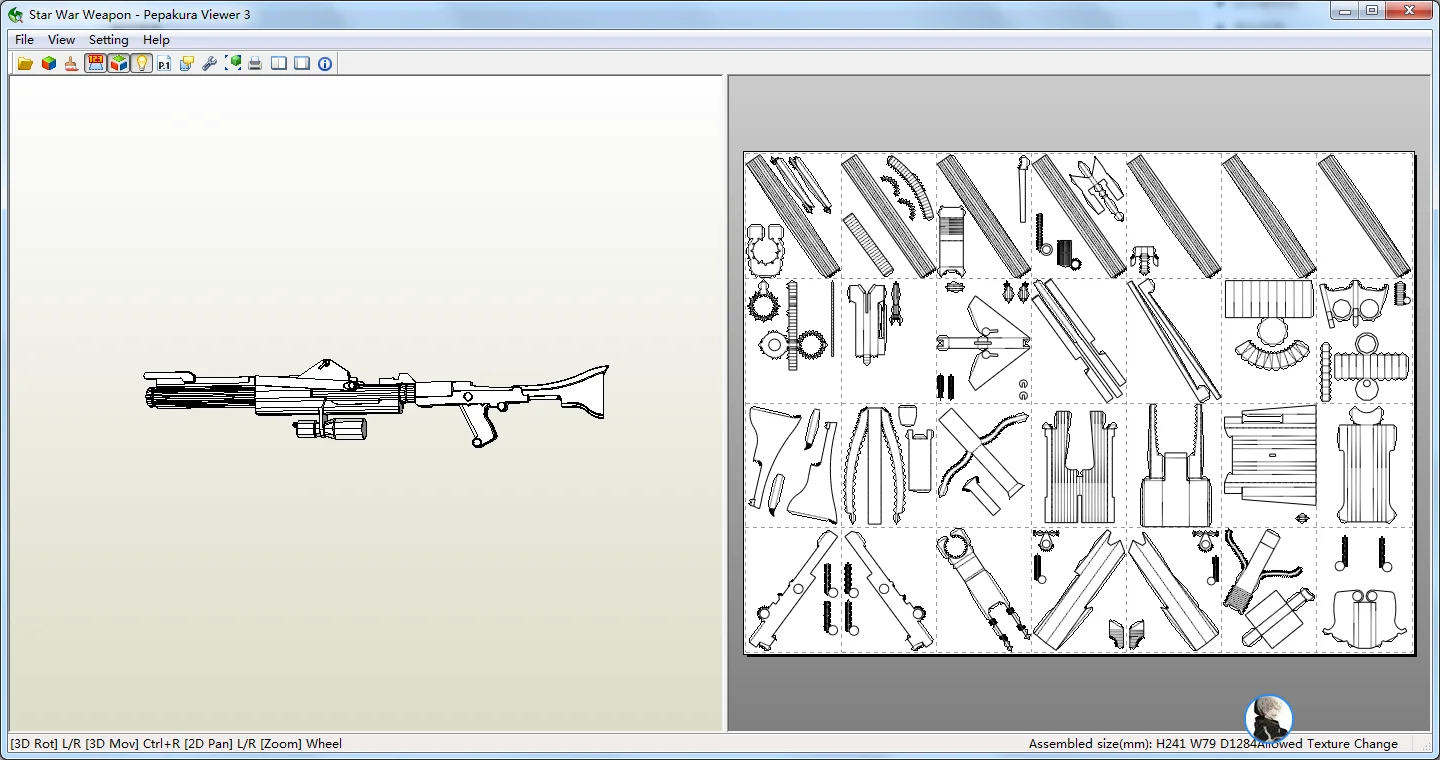Viewport: 1440px width, 760px height.
Task: Minimize the Pepakura Viewer window
Action: tap(1345, 11)
